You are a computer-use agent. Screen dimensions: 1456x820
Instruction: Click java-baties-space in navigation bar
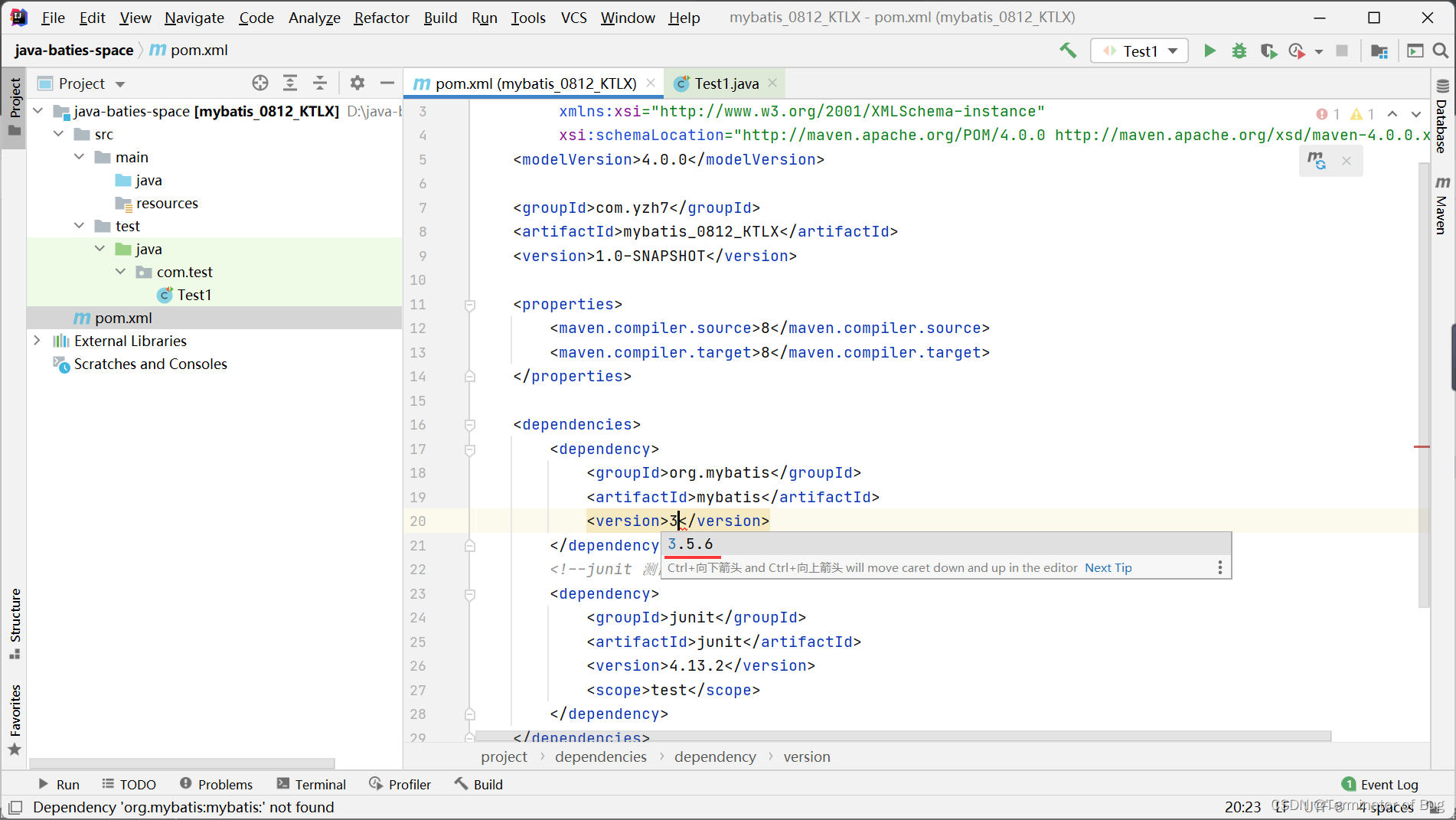[x=73, y=50]
